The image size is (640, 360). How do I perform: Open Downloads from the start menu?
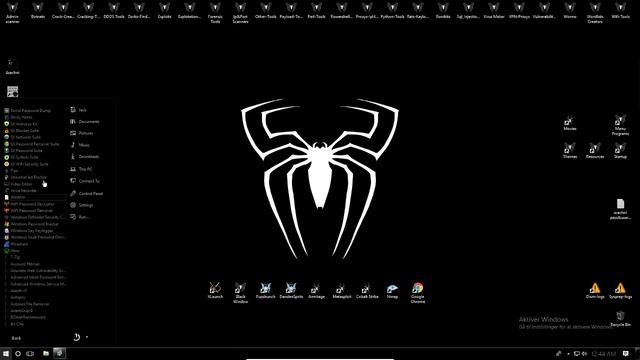click(85, 157)
